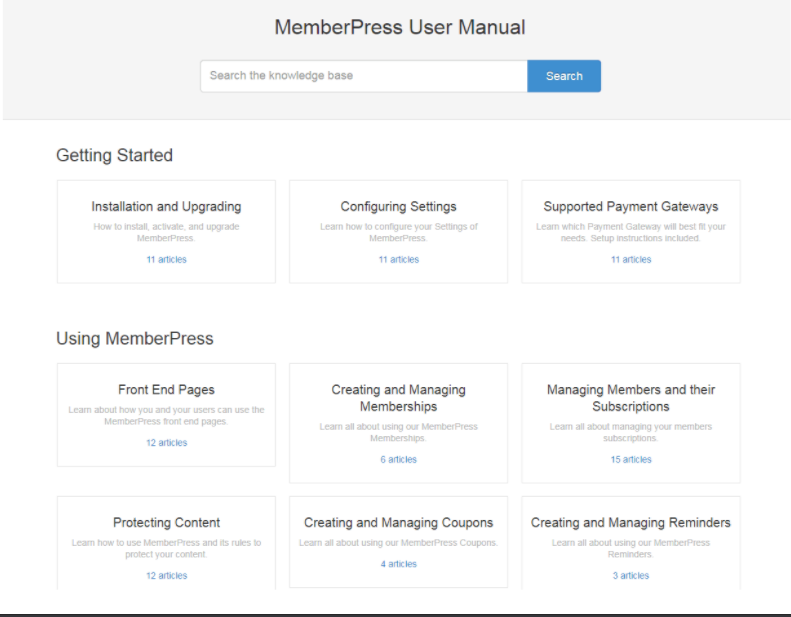This screenshot has width=791, height=617.
Task: Click the 6 articles link
Action: click(399, 459)
